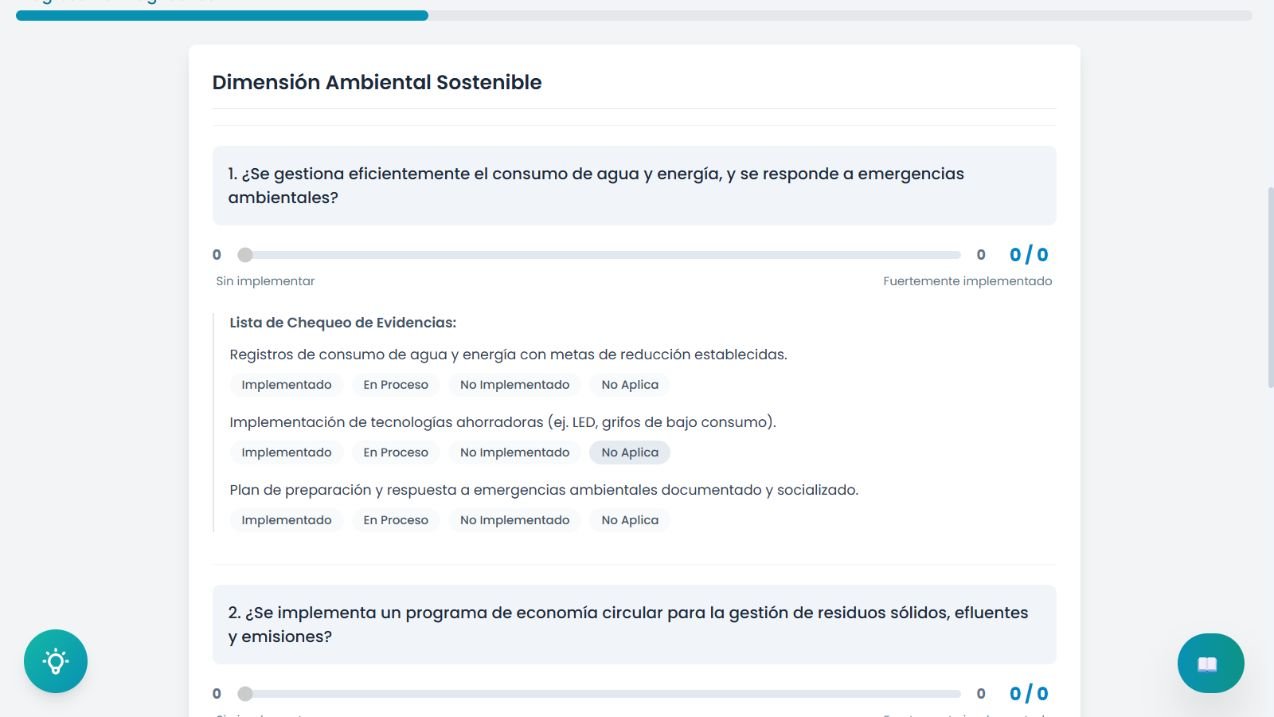
Task: Choose No Aplica for saving technologies item
Action: tap(630, 453)
